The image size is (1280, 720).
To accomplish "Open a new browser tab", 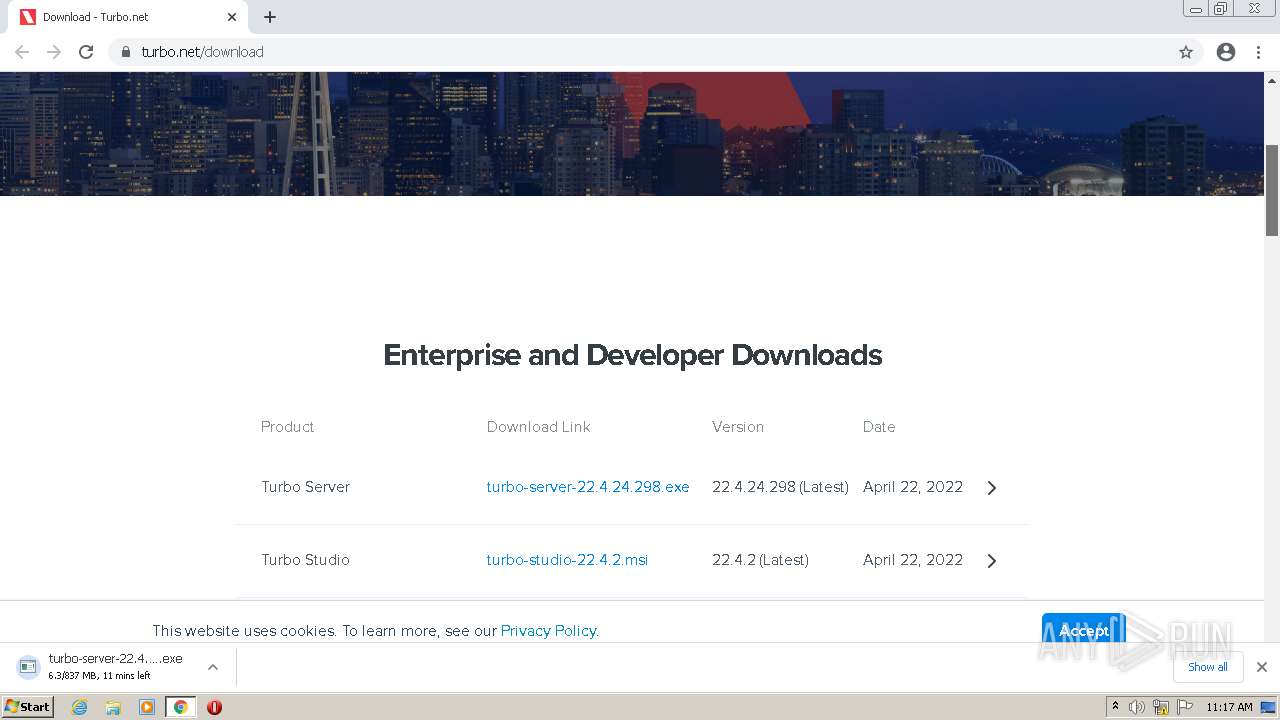I will [270, 17].
